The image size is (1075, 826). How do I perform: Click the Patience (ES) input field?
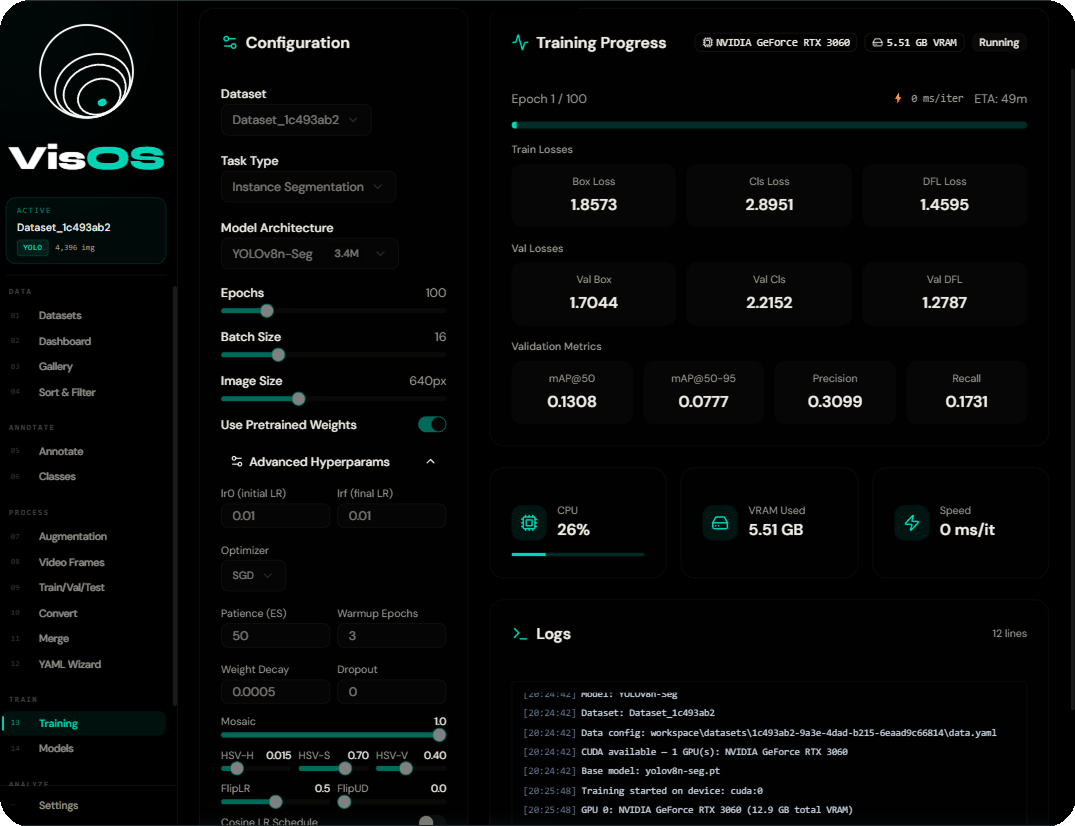pyautogui.click(x=275, y=635)
